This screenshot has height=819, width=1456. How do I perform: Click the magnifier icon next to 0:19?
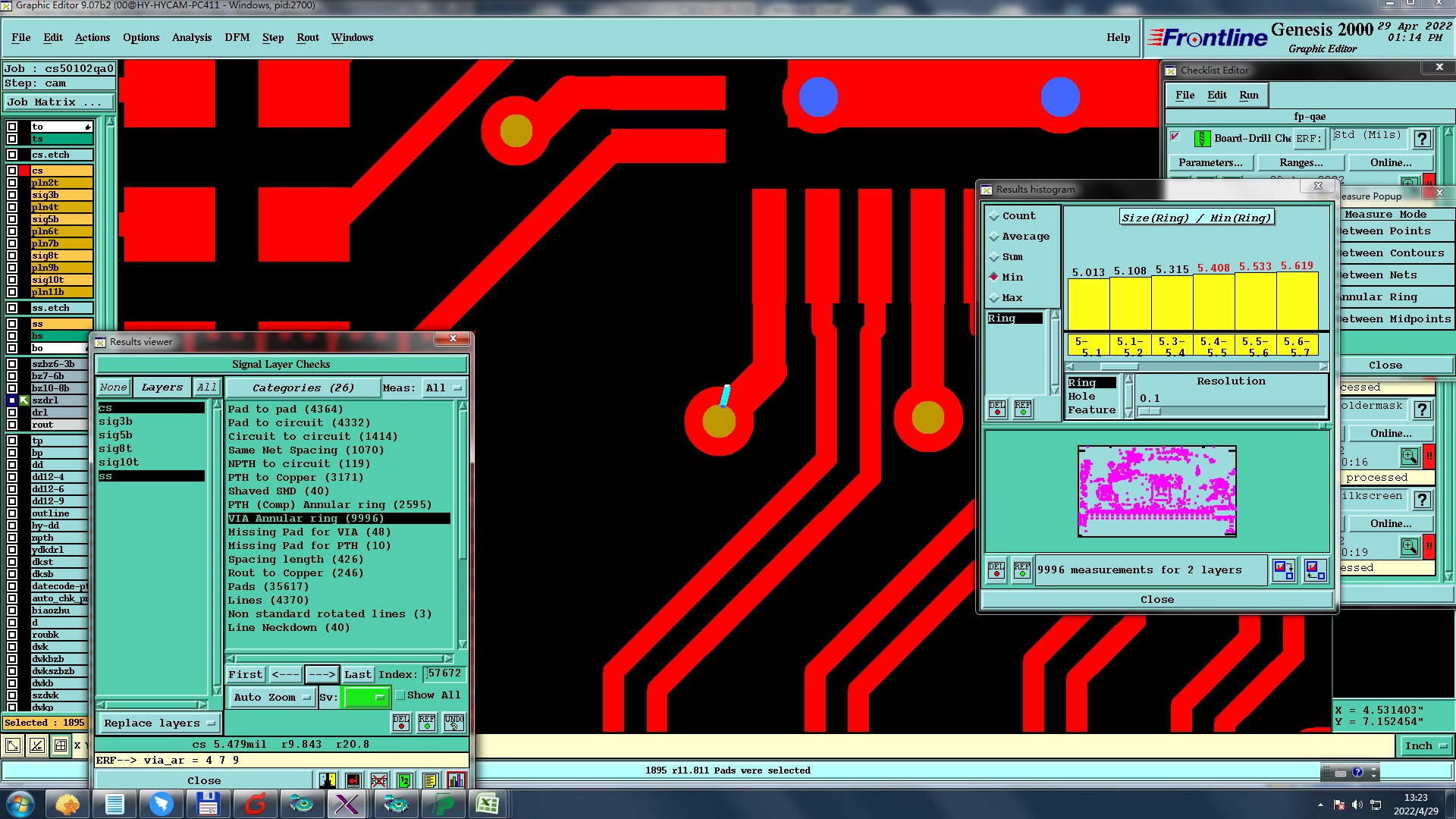(1409, 547)
